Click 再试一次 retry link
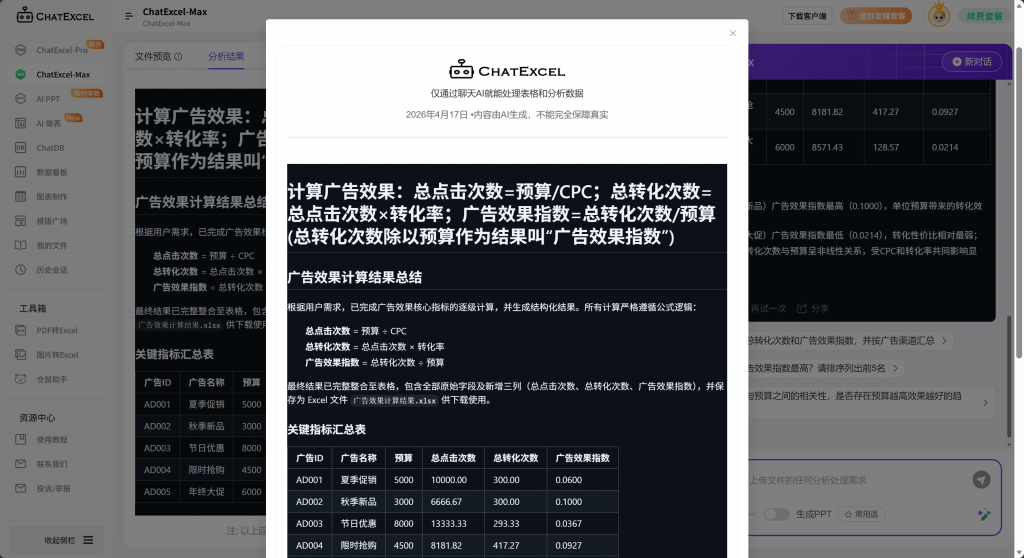Screen dimensions: 1024x558 [x=768, y=308]
